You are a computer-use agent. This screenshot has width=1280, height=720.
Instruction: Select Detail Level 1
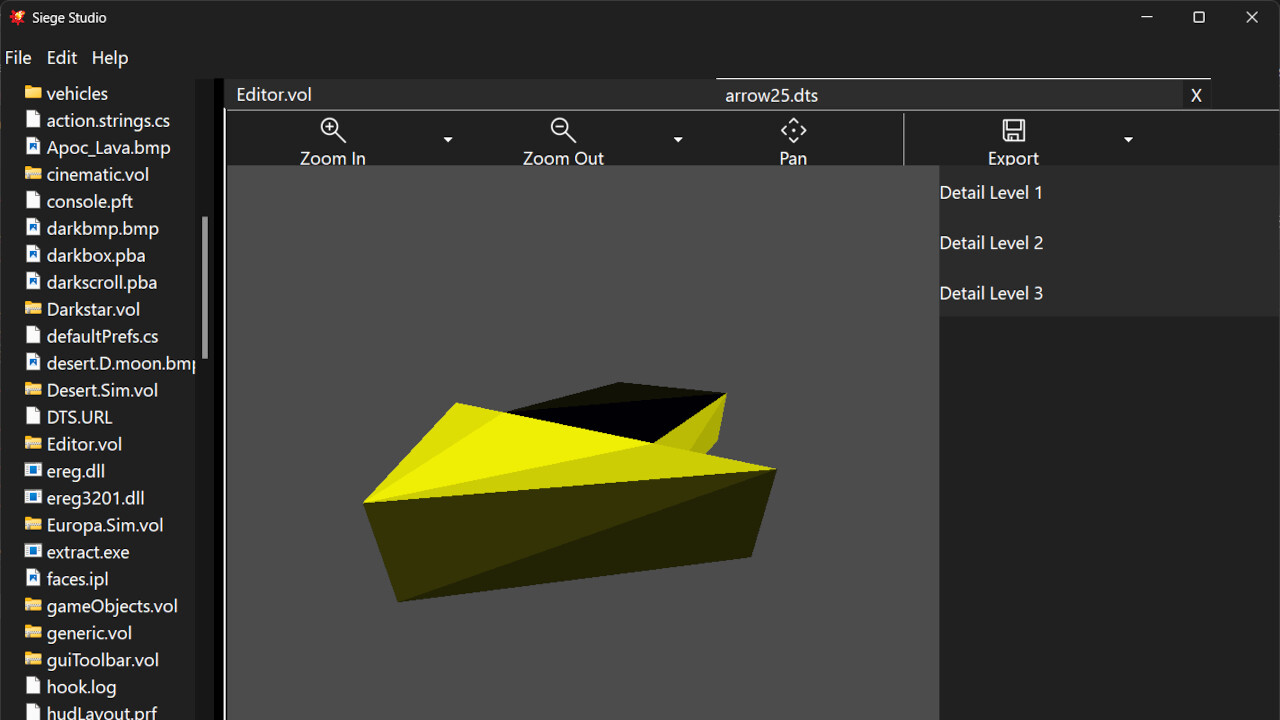(x=991, y=192)
